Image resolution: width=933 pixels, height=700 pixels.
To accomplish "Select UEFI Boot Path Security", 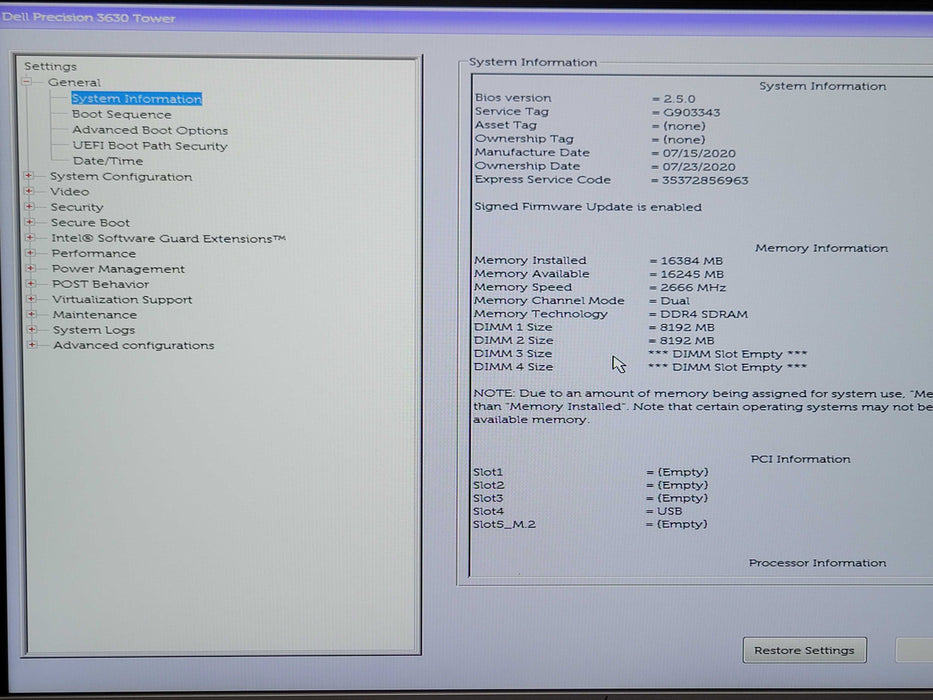I will 149,146.
